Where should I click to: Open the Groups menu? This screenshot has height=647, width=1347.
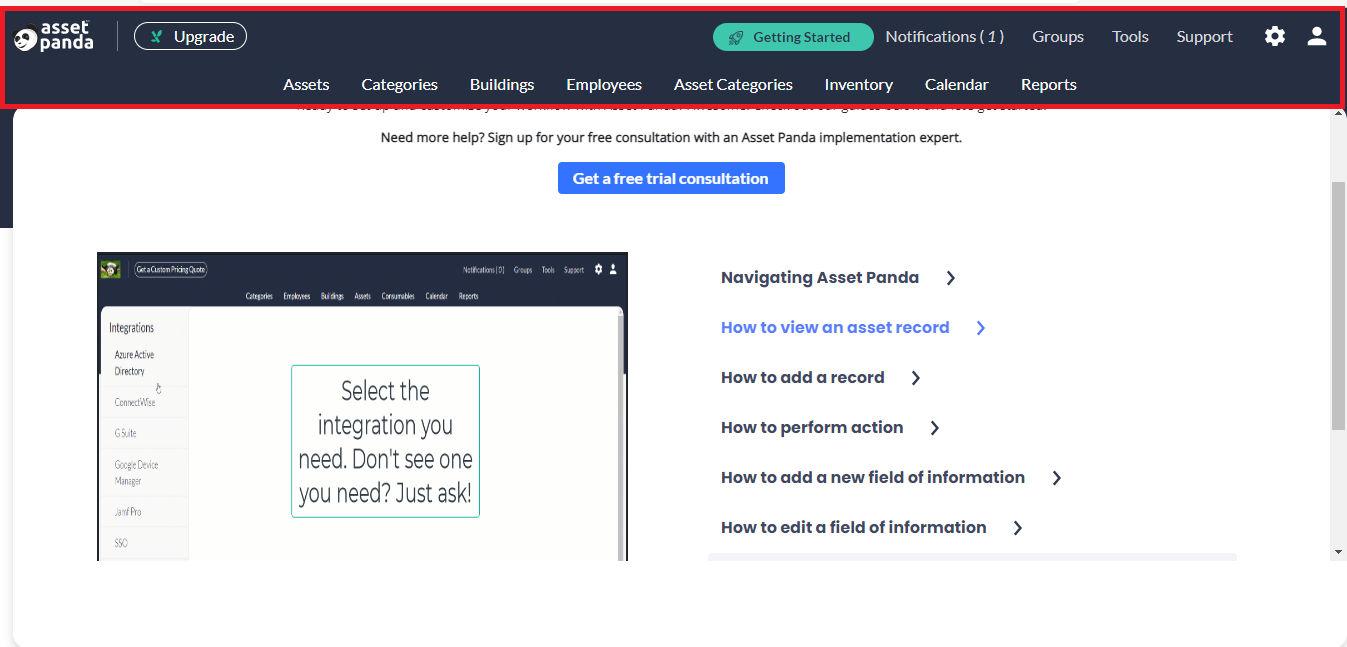[x=1058, y=37]
